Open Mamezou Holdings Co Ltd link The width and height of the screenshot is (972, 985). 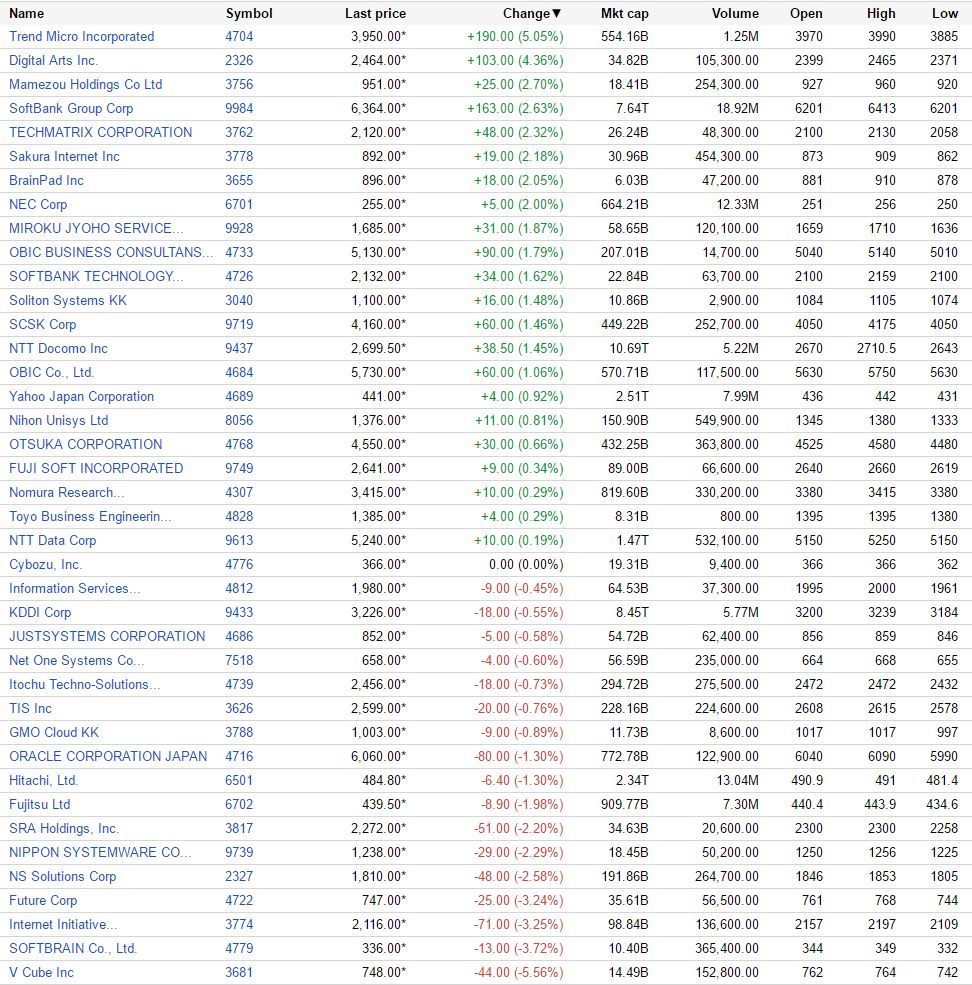click(x=85, y=84)
